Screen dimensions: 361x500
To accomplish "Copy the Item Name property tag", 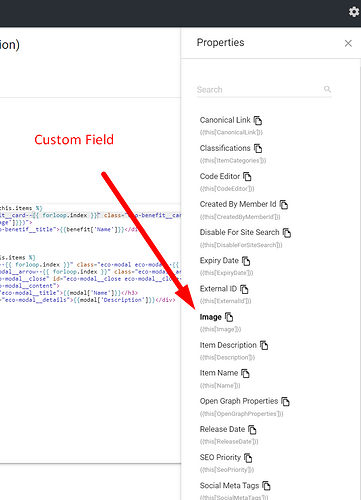I will tap(245, 373).
